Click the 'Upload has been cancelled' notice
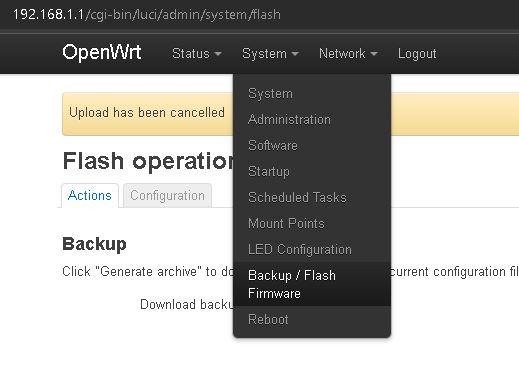Image resolution: width=519 pixels, height=365 pixels. click(147, 113)
